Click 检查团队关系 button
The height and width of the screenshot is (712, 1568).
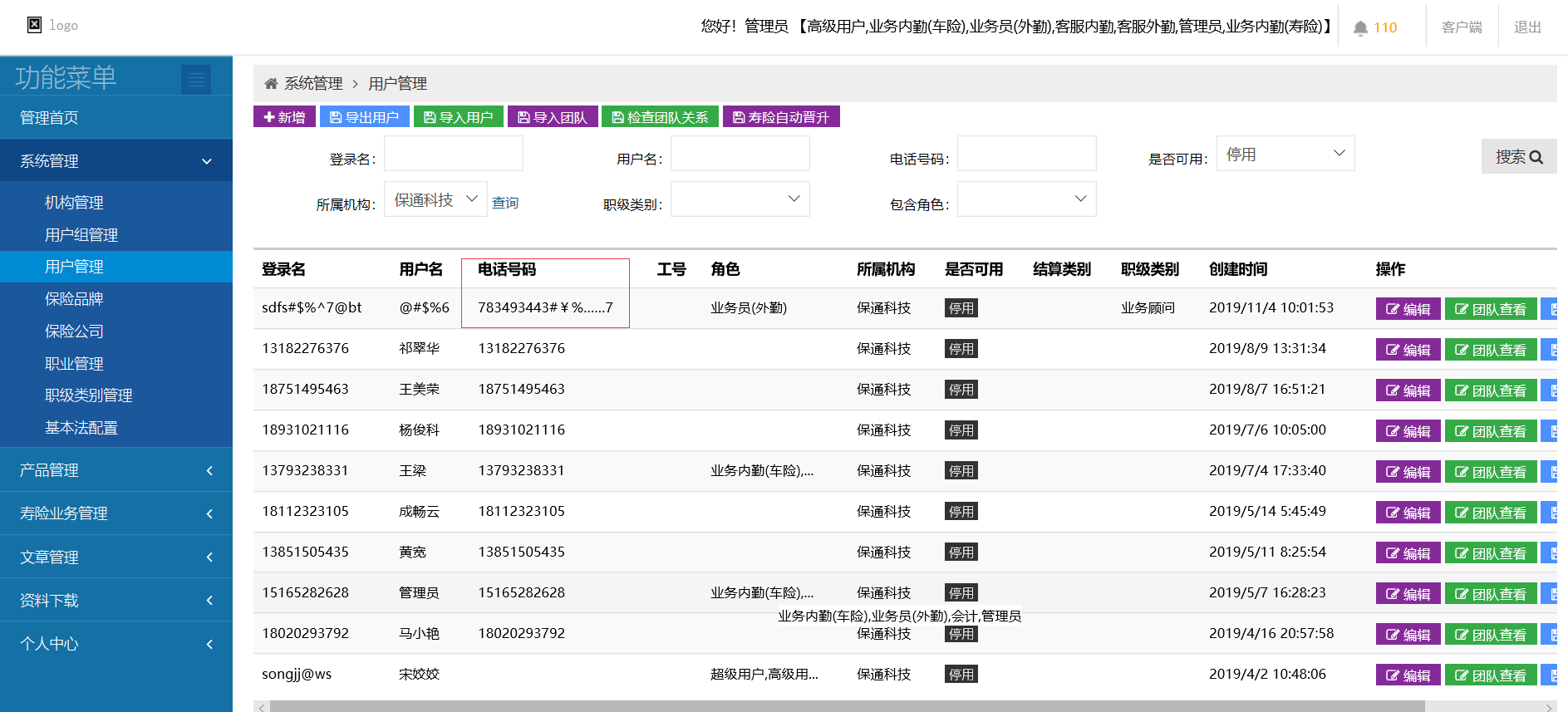point(660,117)
